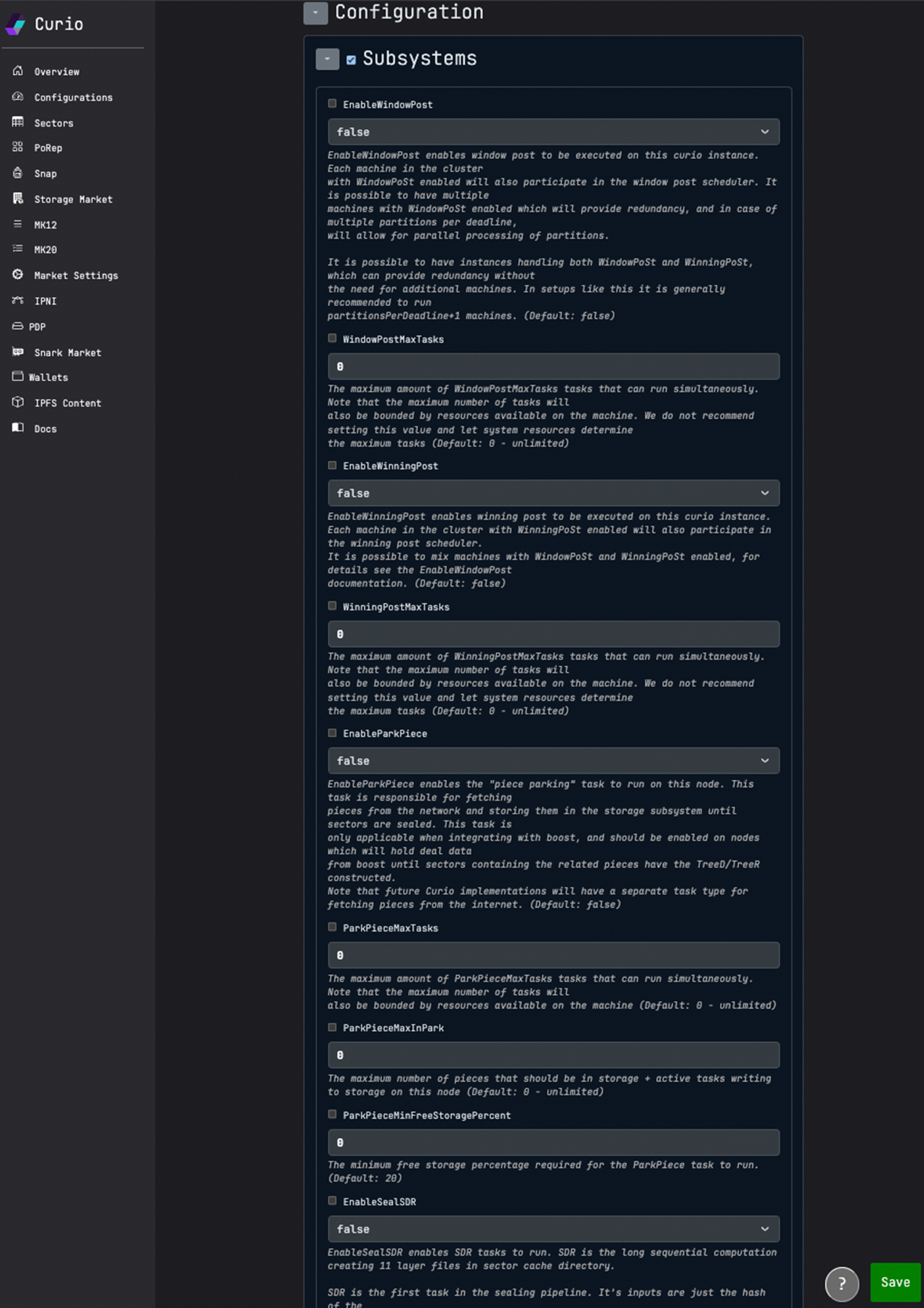Click the Wallets icon in sidebar
Image resolution: width=924 pixels, height=1308 pixels.
(x=18, y=376)
